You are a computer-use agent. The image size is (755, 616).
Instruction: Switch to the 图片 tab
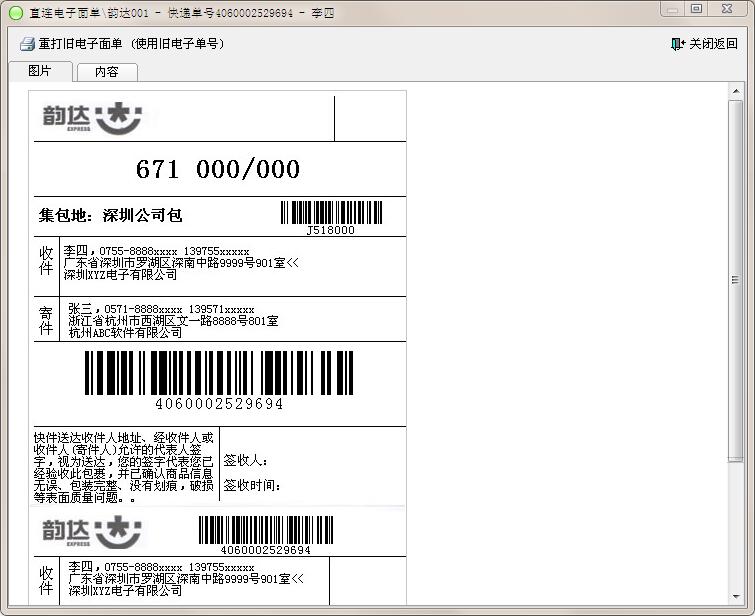[40, 71]
